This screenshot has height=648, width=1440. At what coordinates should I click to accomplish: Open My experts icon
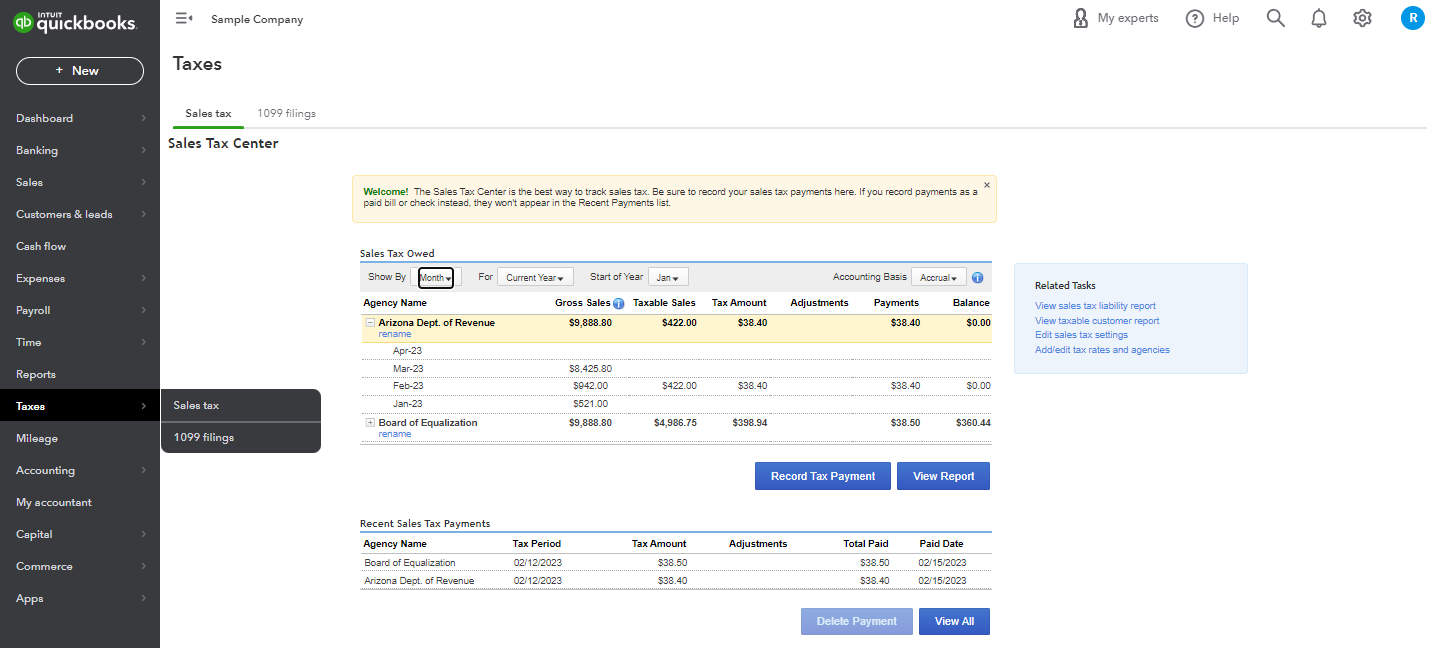click(x=1081, y=18)
